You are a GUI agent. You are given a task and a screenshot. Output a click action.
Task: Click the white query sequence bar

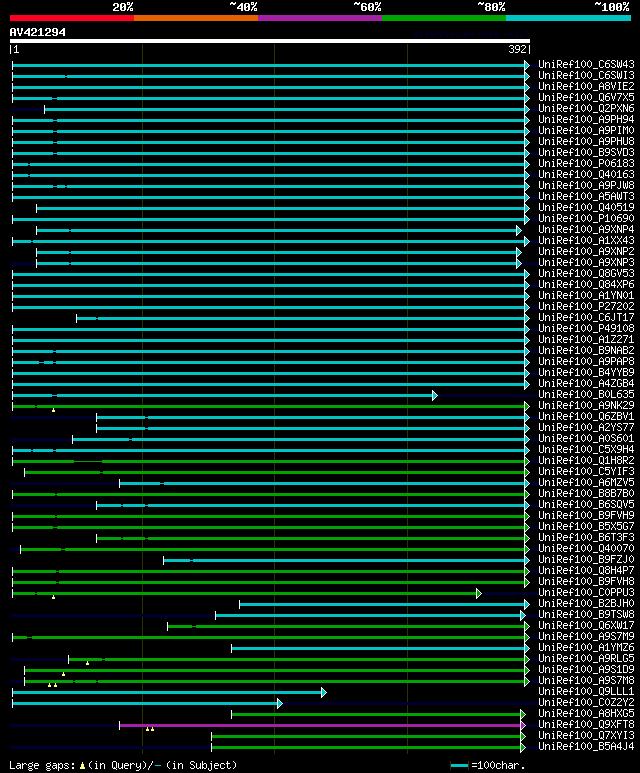(270, 41)
